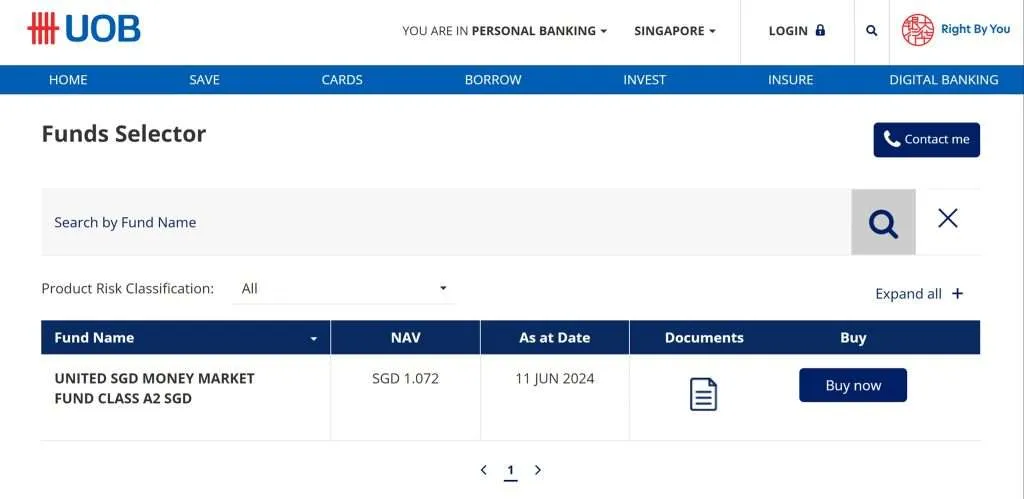Screen dimensions: 1024x499
Task: Click the Documents column header
Action: point(704,338)
